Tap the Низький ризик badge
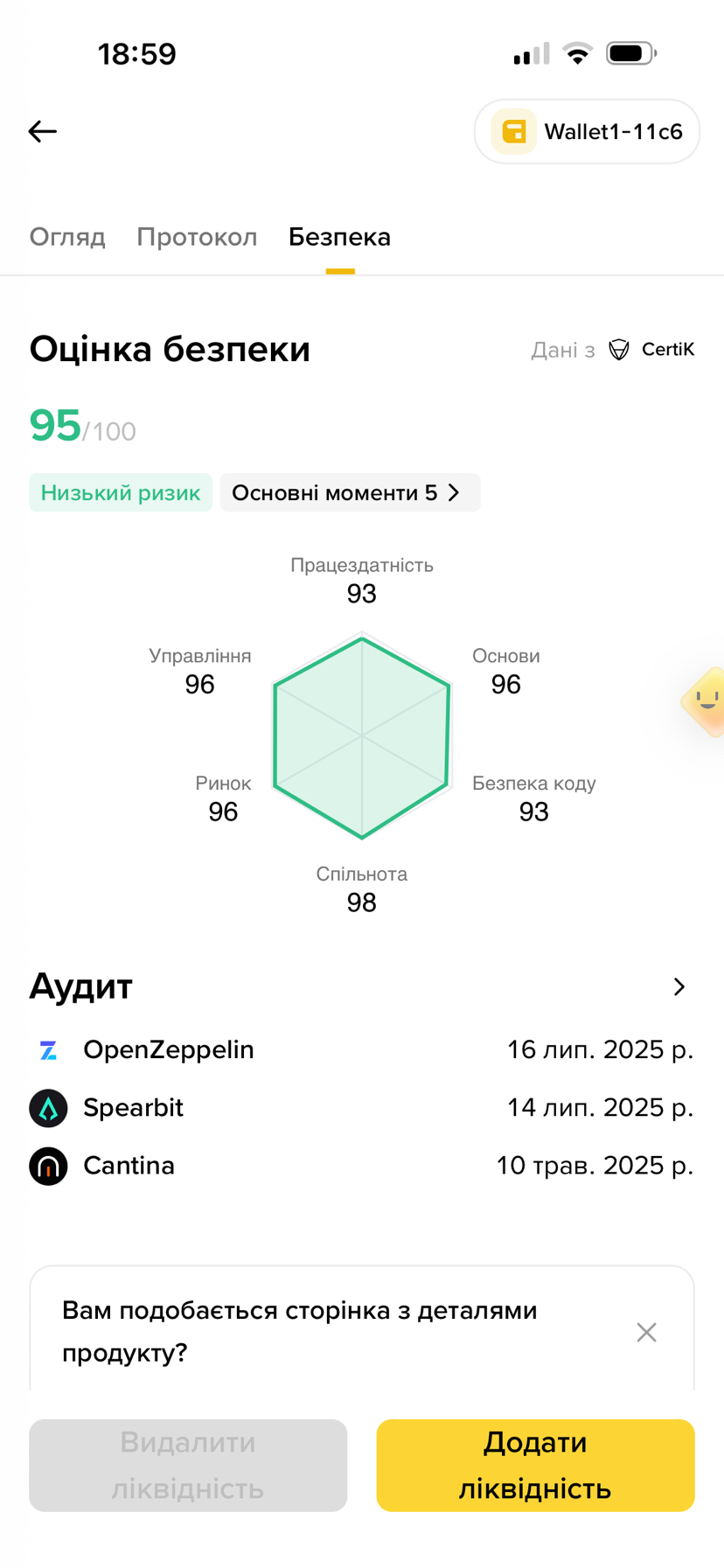Viewport: 724px width, 1568px height. (121, 492)
